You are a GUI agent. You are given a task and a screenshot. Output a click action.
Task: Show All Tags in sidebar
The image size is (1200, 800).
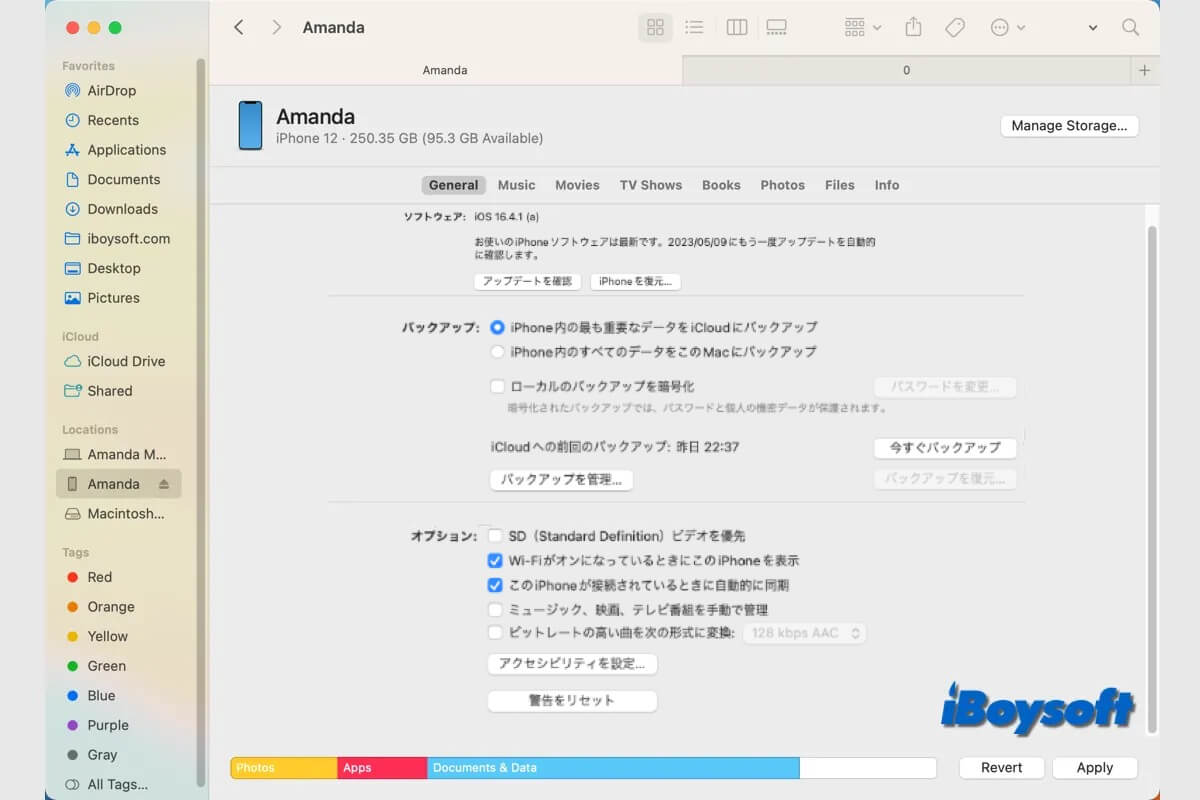pyautogui.click(x=118, y=784)
